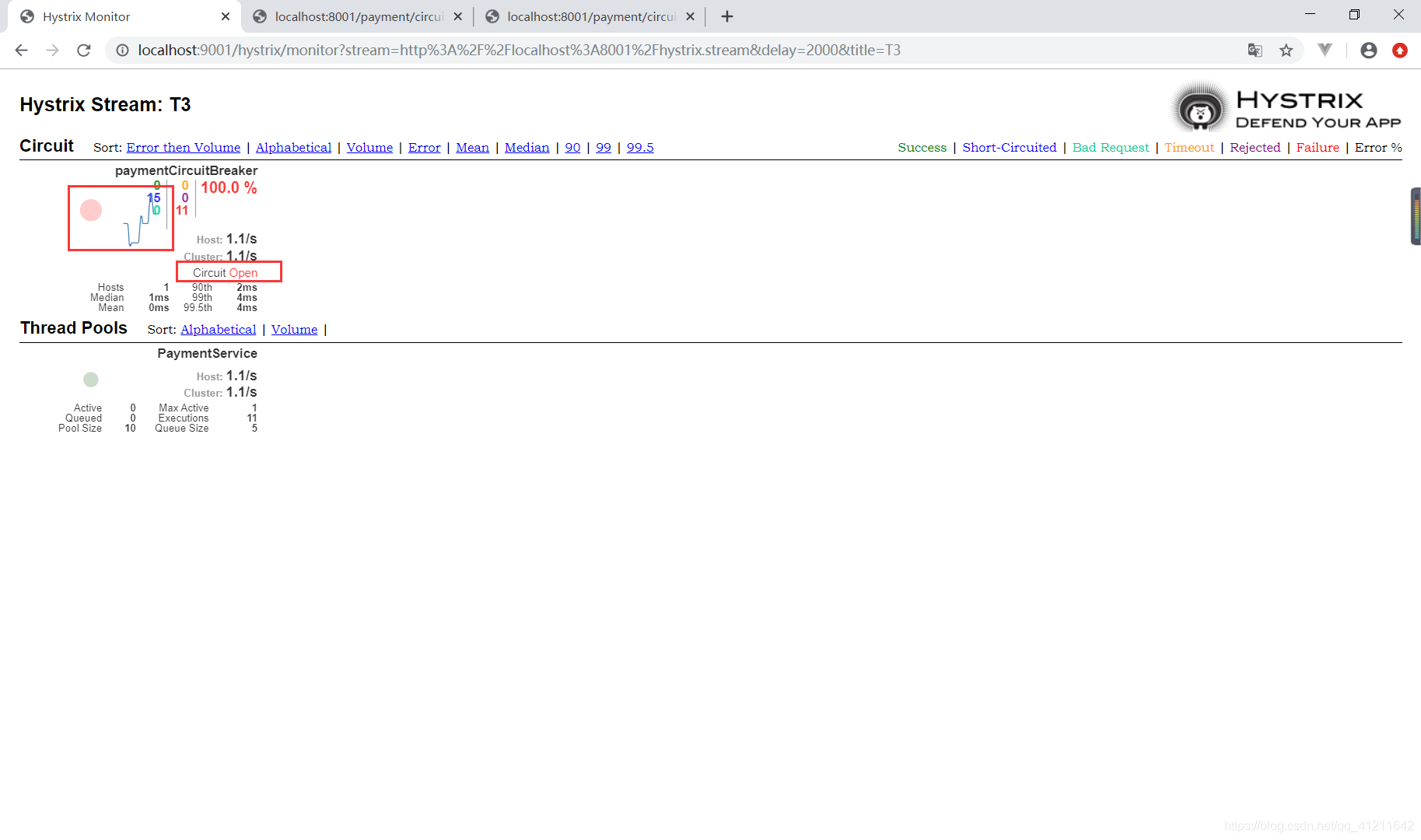
Task: Sort circuits by Error
Action: pos(424,148)
